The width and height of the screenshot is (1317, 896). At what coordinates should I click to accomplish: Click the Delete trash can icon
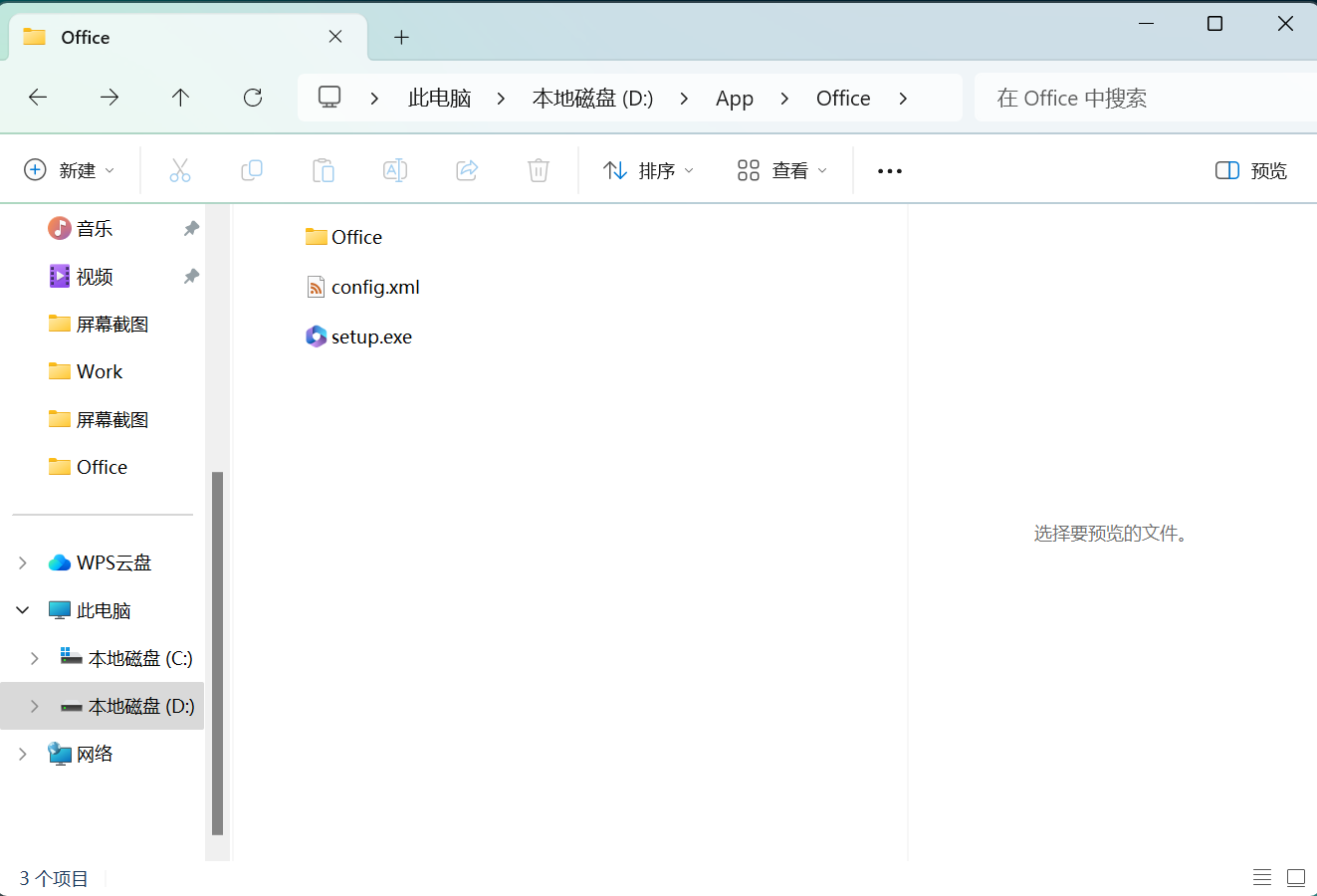point(539,170)
